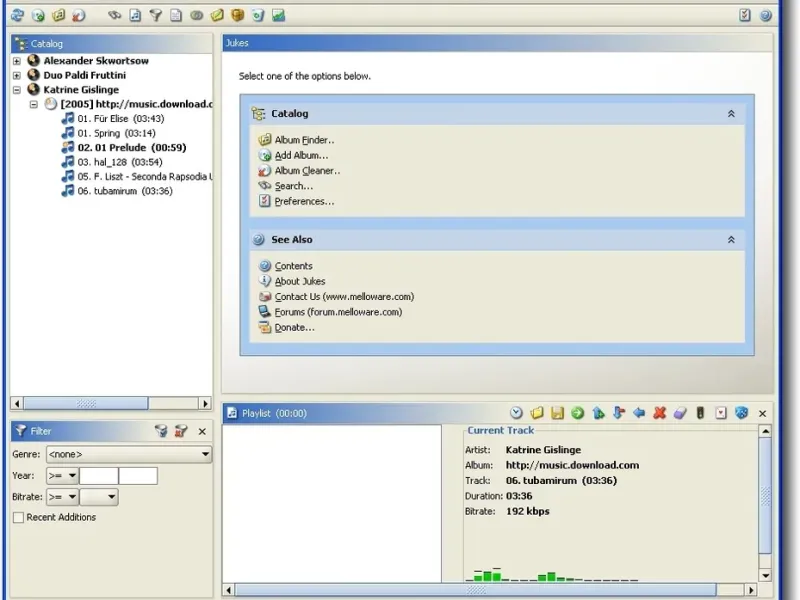Close the Playlist panel
This screenshot has width=800, height=600.
click(x=762, y=413)
